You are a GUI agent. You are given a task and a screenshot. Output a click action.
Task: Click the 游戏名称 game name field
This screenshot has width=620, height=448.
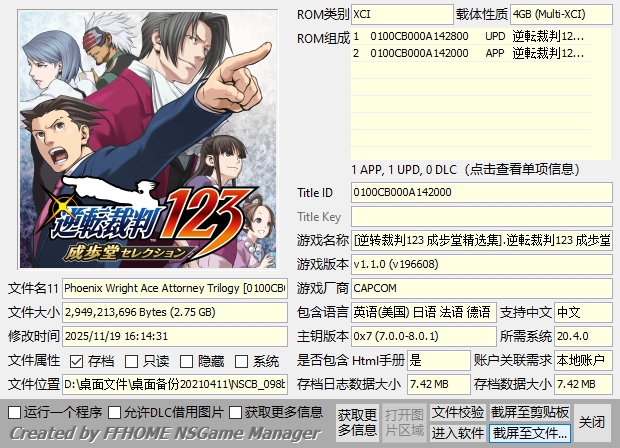(x=482, y=240)
